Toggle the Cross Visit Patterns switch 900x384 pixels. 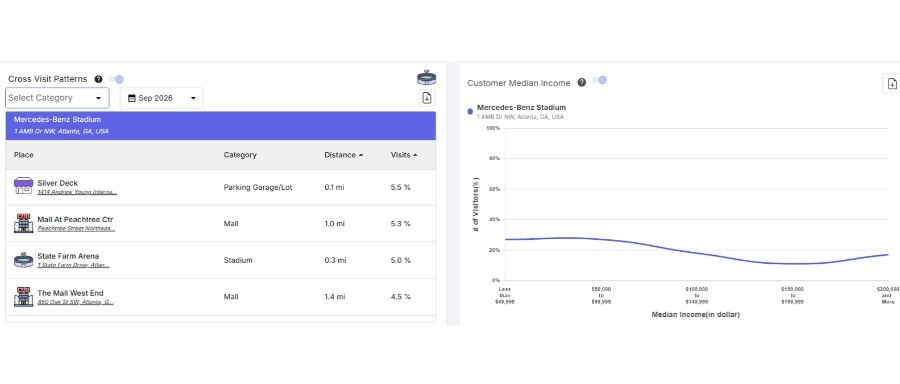117,79
